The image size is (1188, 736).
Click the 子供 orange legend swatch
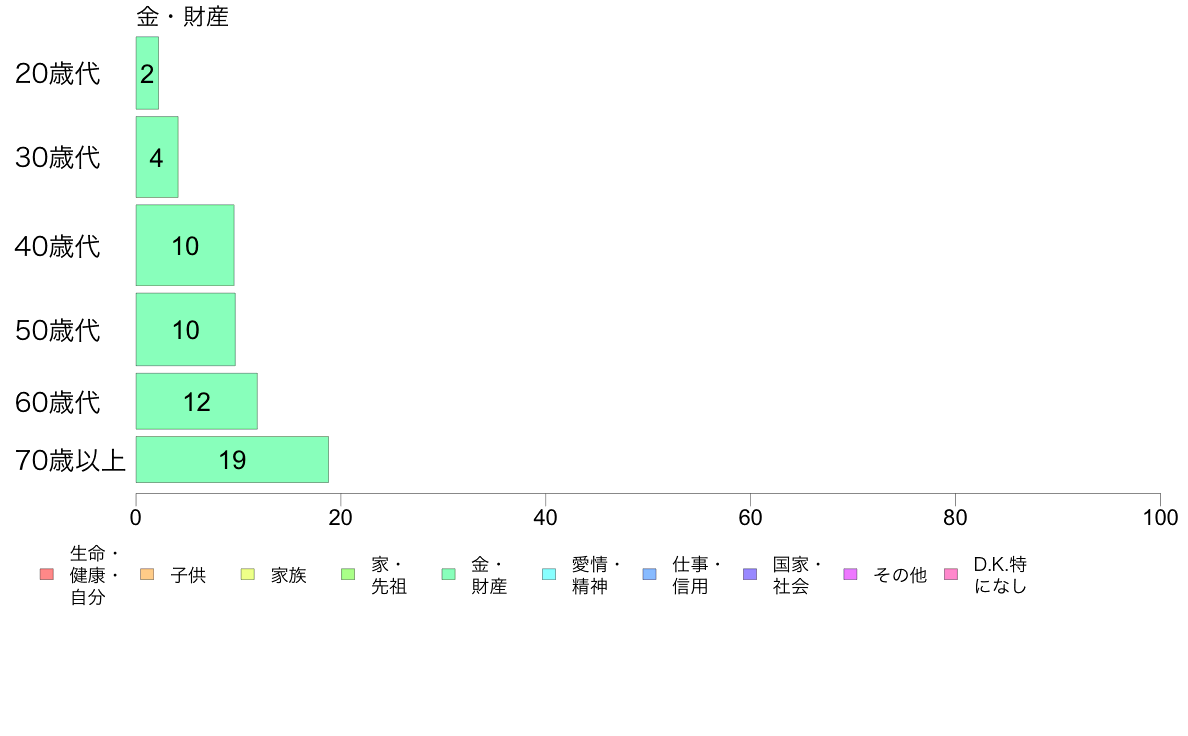147,575
